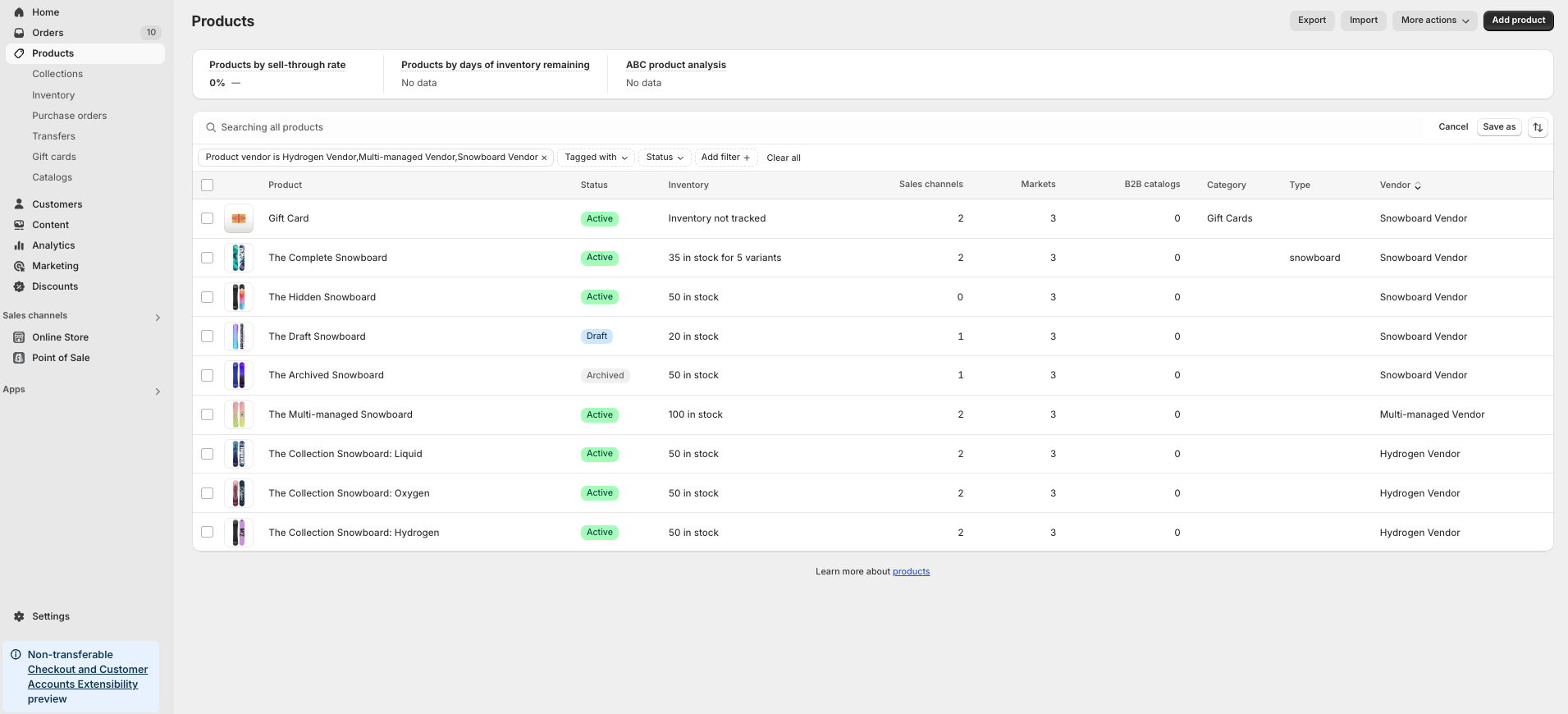
Task: Select The Hidden Snowboard checkbox
Action: [207, 297]
